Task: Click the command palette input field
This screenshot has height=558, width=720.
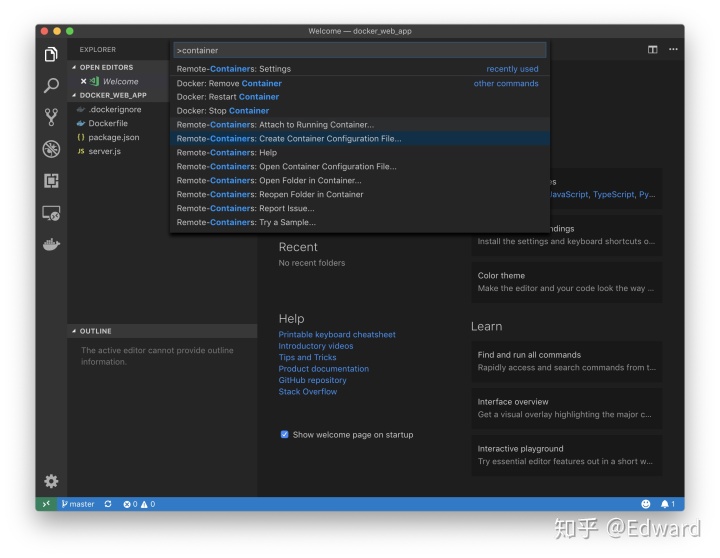Action: [360, 50]
